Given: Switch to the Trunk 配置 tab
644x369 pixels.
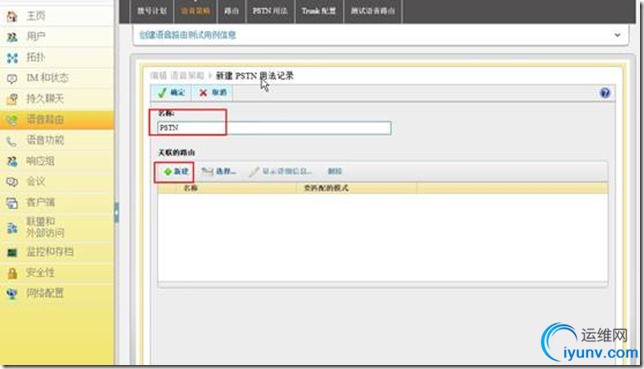Looking at the screenshot, I should coord(319,11).
